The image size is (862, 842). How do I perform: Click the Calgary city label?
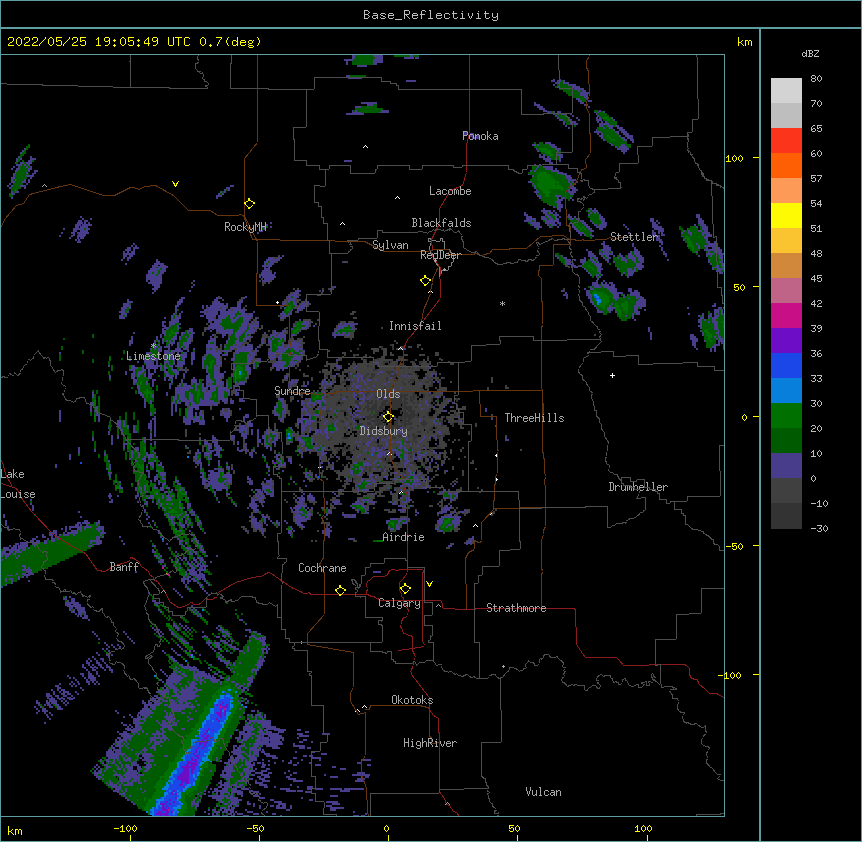[x=399, y=603]
